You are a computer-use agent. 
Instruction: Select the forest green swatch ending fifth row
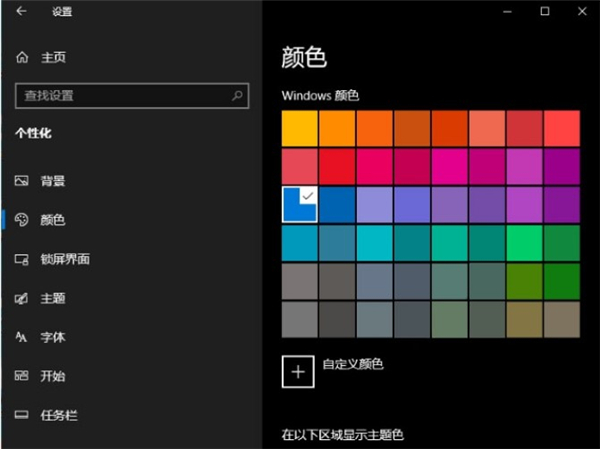562,281
